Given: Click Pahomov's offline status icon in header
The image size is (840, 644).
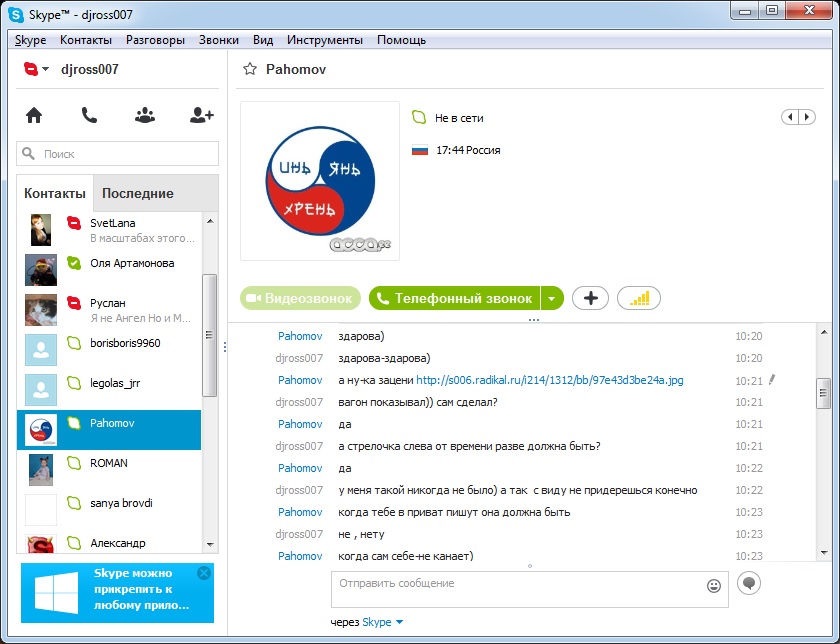Looking at the screenshot, I should (419, 117).
